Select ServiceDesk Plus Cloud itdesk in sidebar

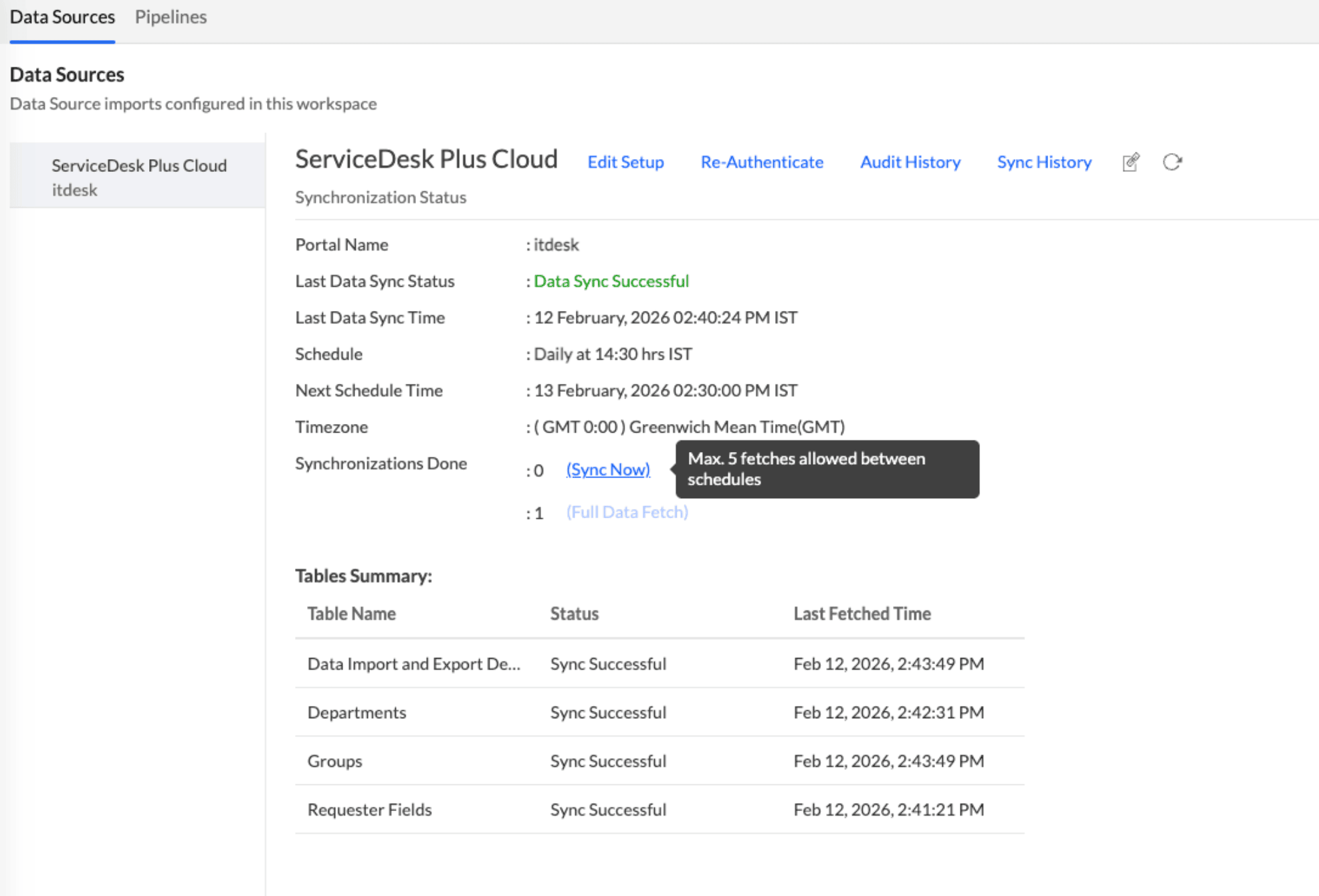coord(138,177)
